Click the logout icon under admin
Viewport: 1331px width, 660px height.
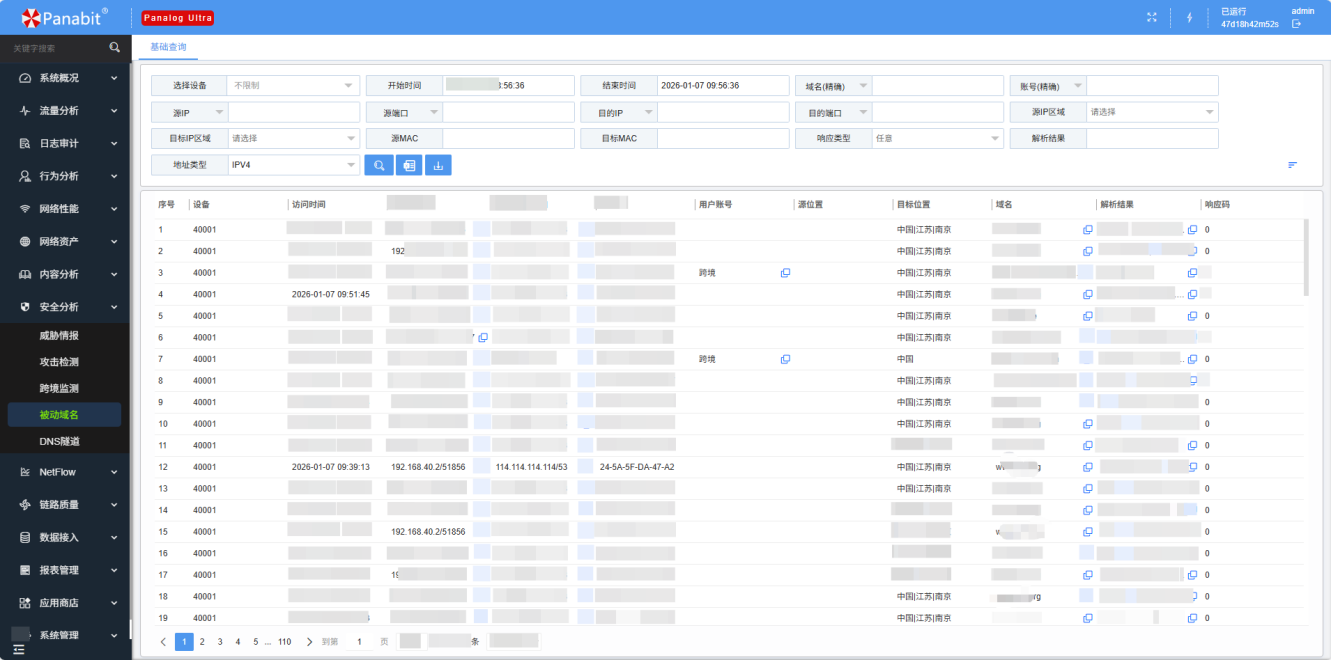coord(1297,24)
